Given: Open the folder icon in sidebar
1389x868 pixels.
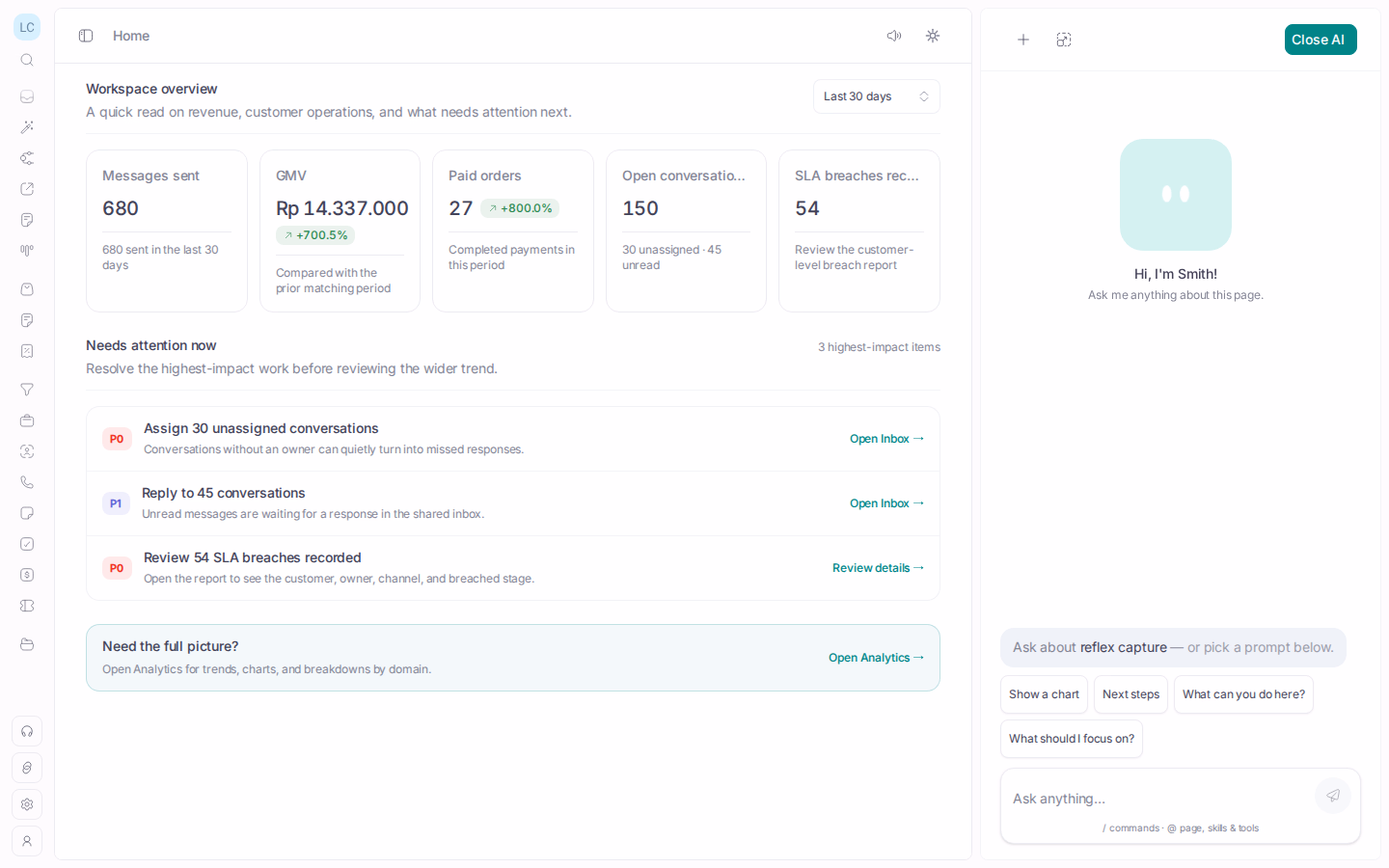Looking at the screenshot, I should point(27,644).
